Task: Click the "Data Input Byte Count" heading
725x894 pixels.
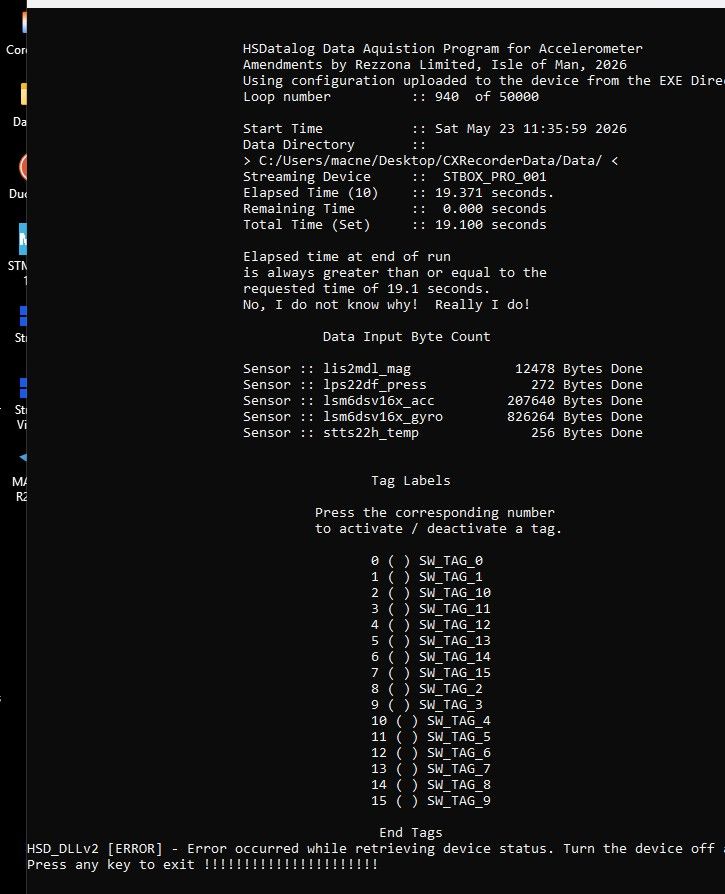Action: pos(406,336)
